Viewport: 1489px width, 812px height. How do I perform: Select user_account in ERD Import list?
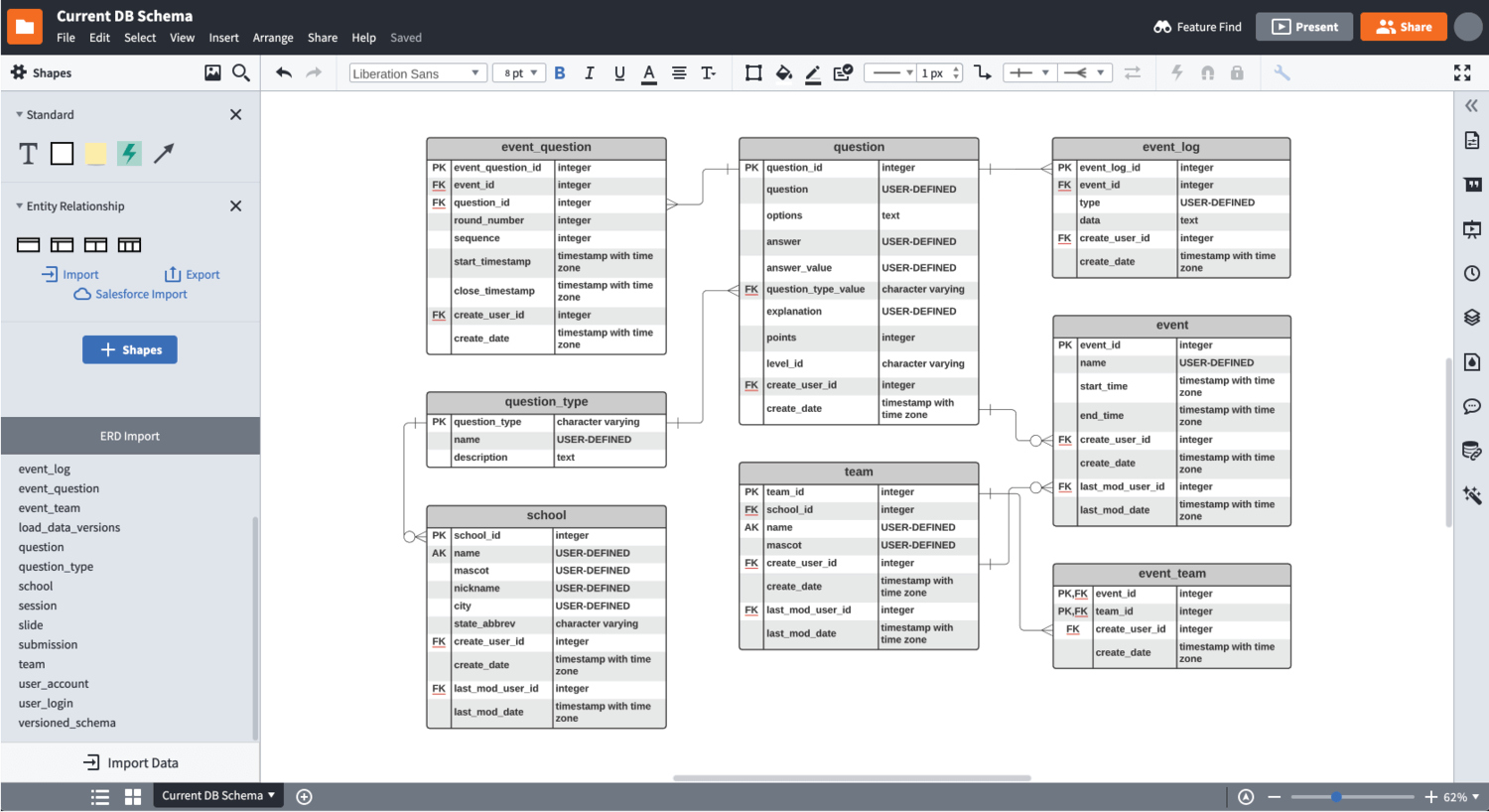coord(54,684)
